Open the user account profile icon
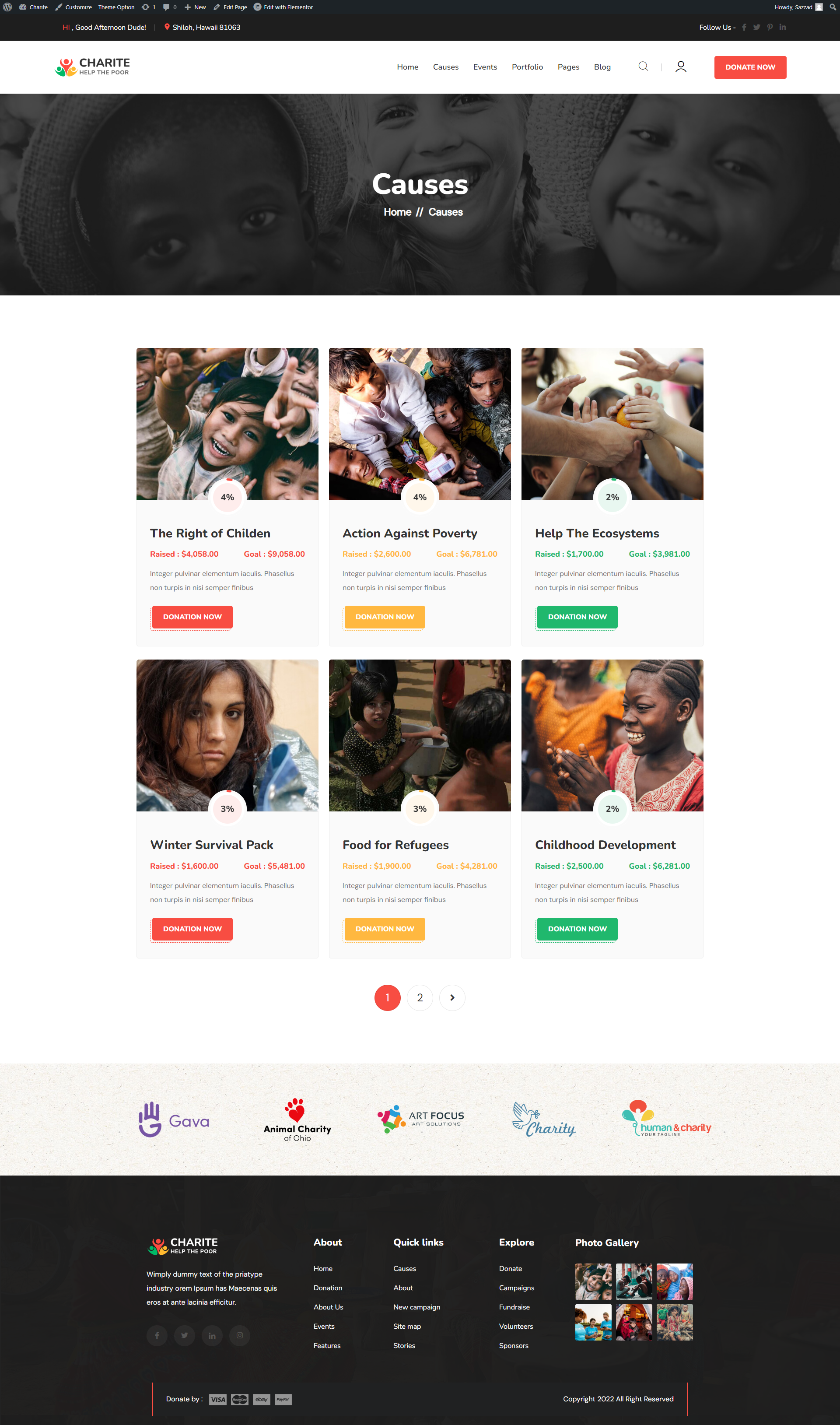Screen dimensions: 840x1425 click(x=681, y=67)
